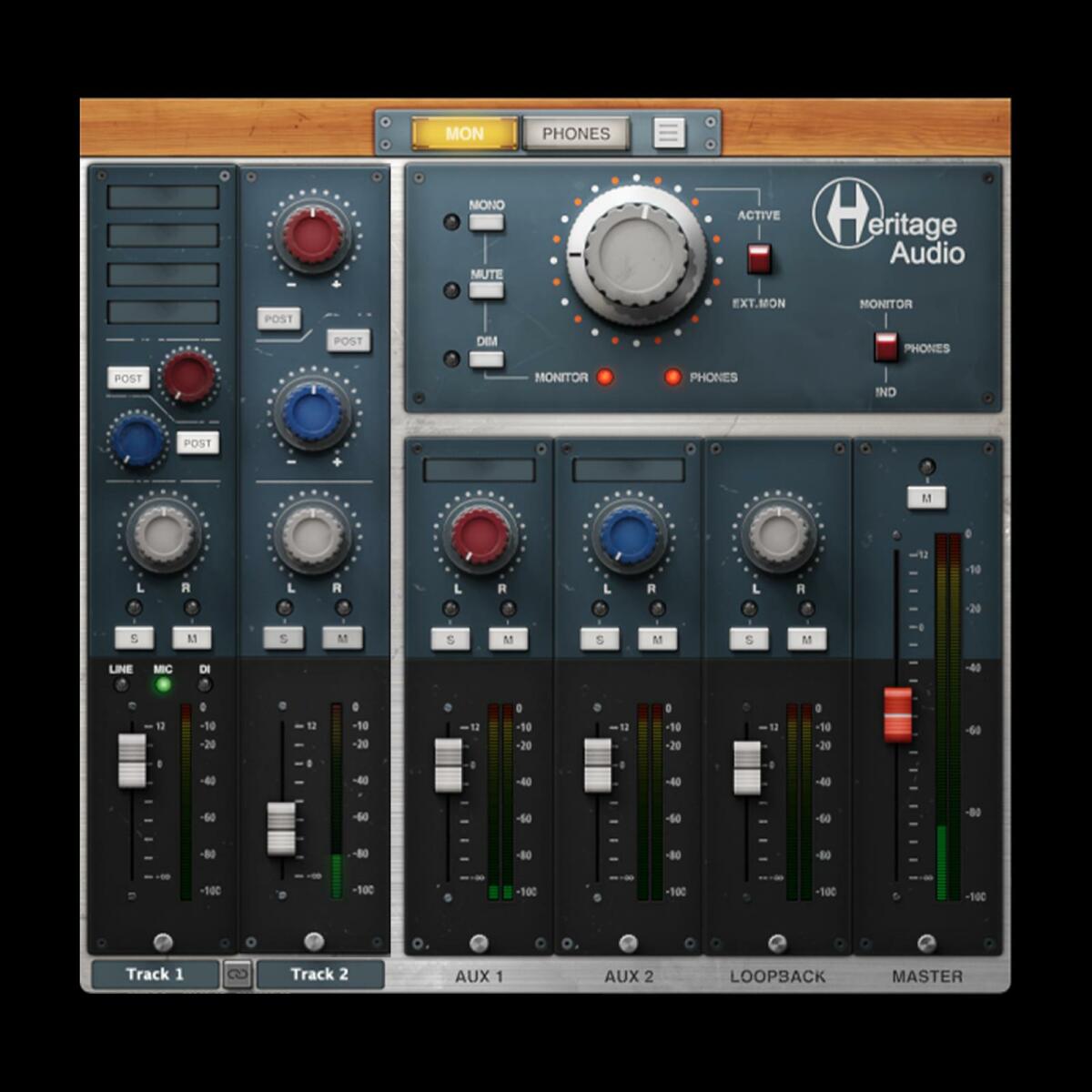
Task: Toggle the left POST button on Track 2
Action: tap(278, 319)
